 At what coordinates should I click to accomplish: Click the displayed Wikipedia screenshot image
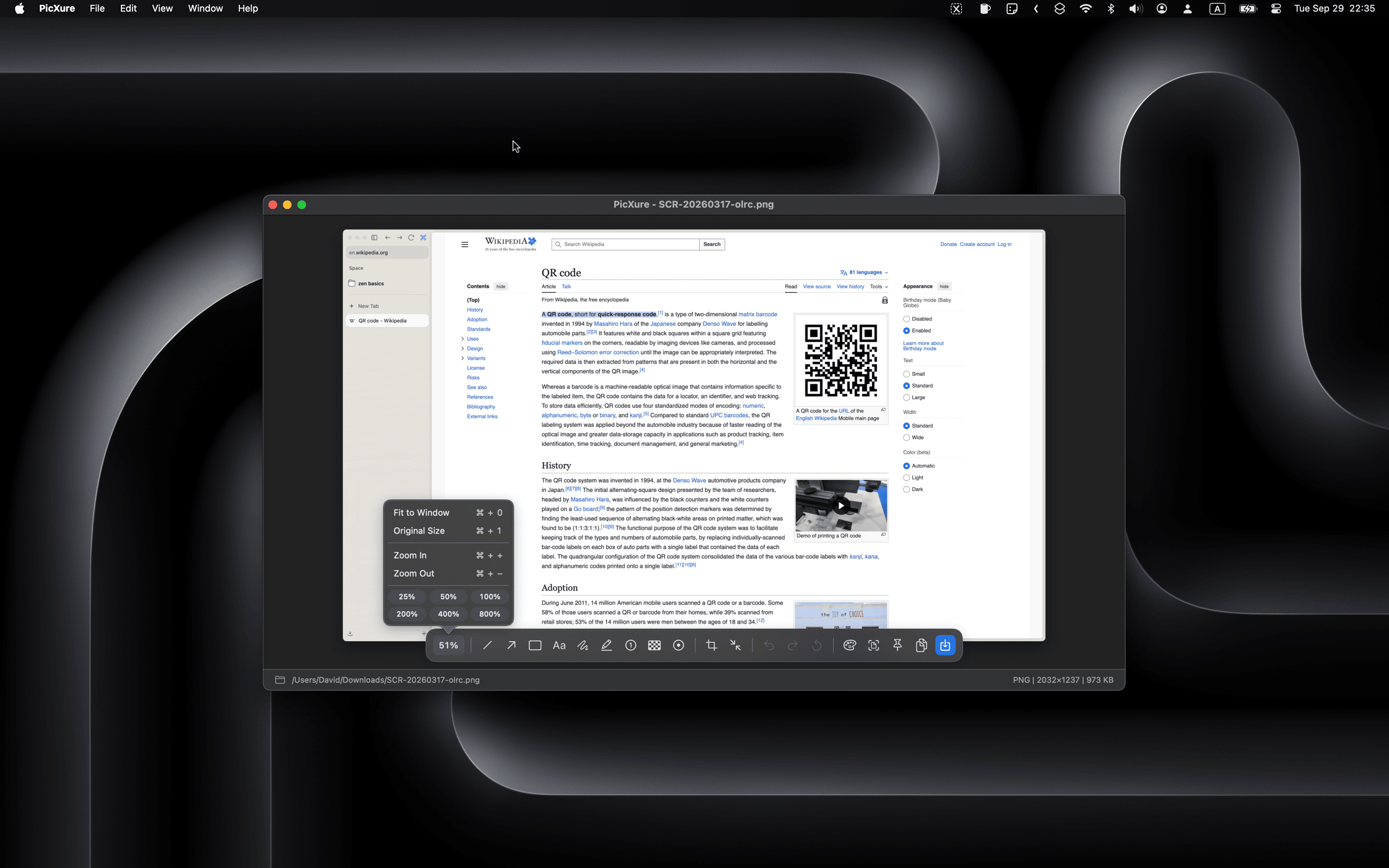(x=694, y=435)
